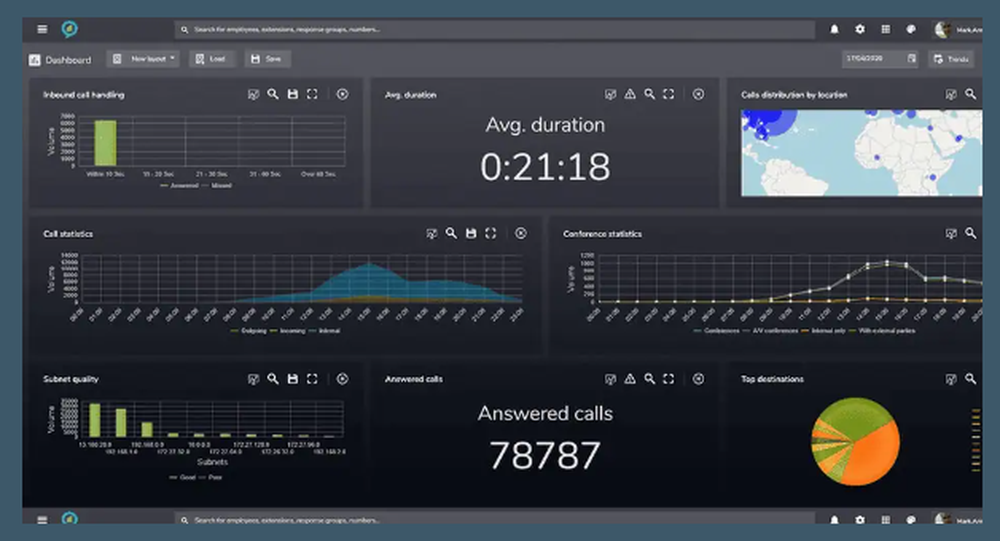Click the magnifier on Call statistics
This screenshot has height=541, width=1000.
pyautogui.click(x=452, y=233)
